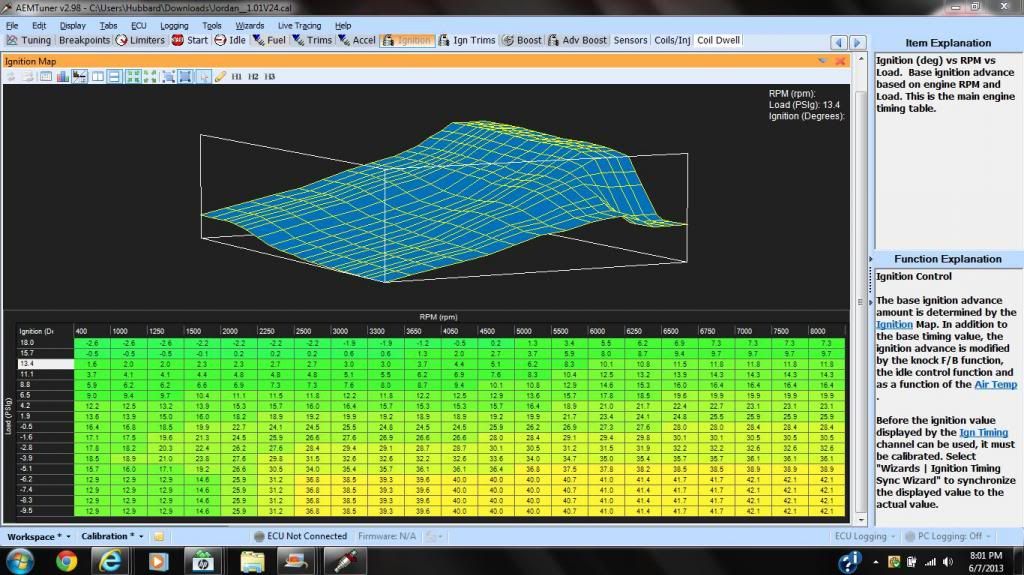Image resolution: width=1024 pixels, height=575 pixels.
Task: Open the Workspace dropdown
Action: (39, 536)
